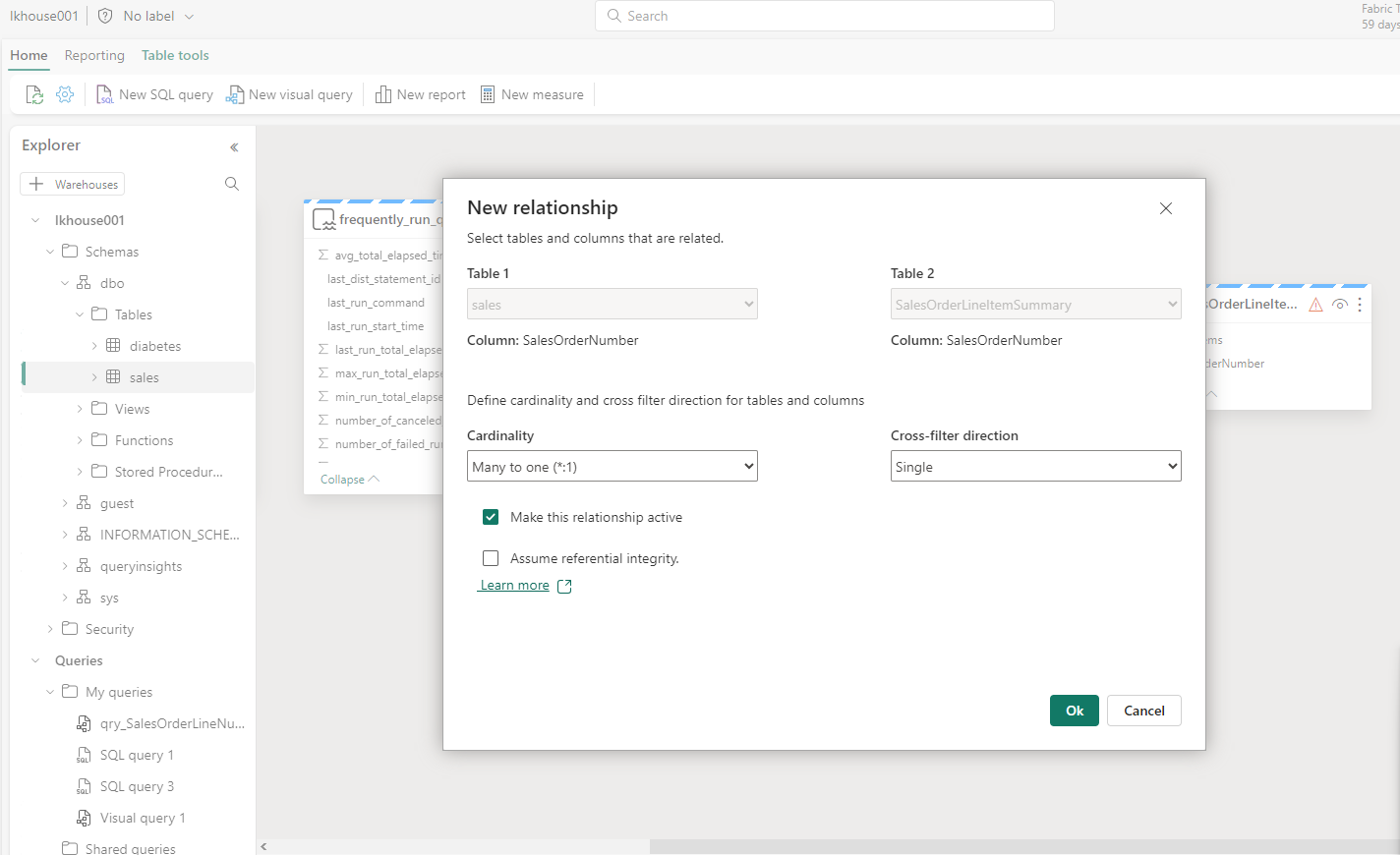Select the Shared queries folder

point(130,848)
